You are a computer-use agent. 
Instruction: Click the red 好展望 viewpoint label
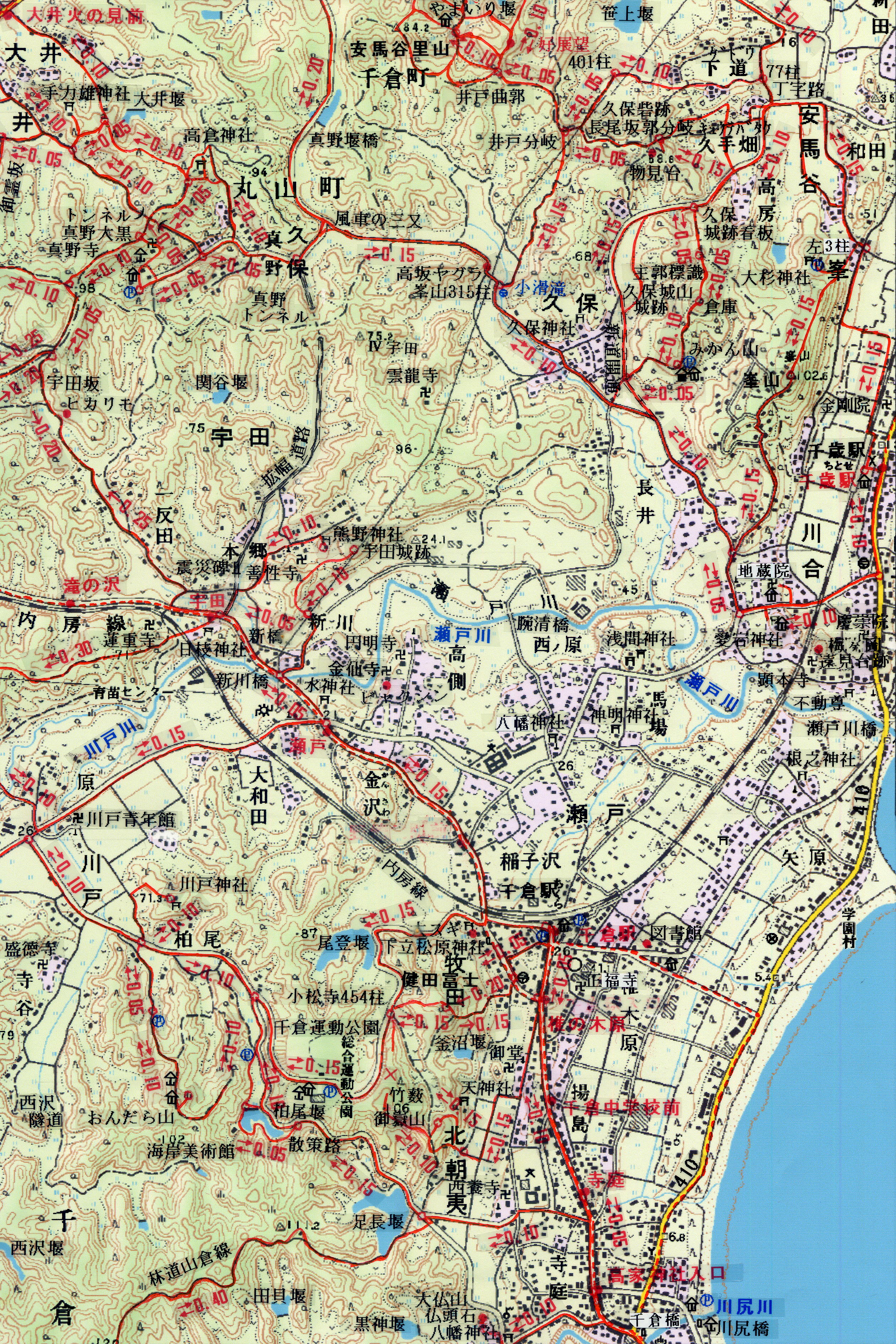click(x=564, y=44)
